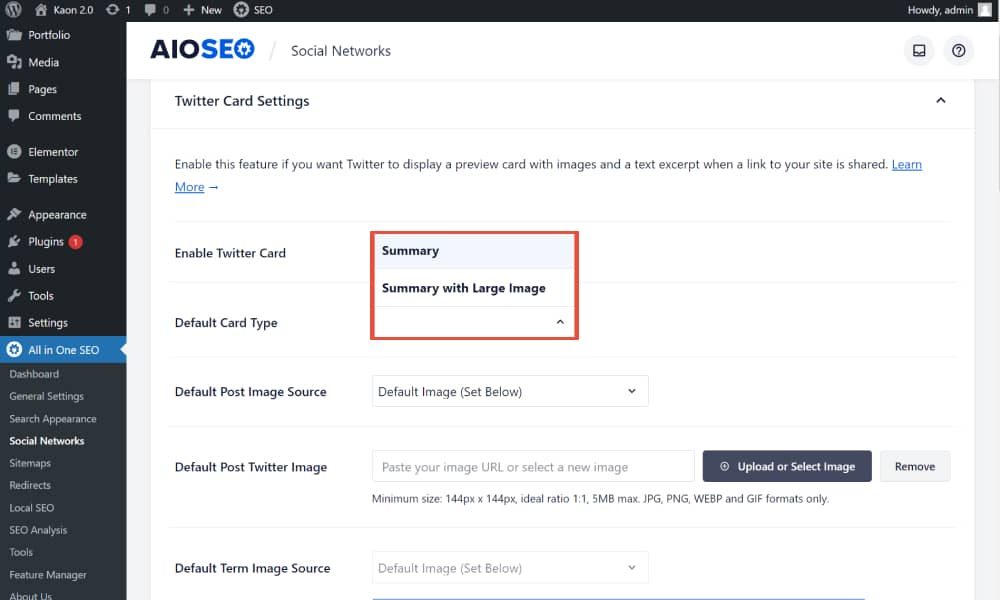Open the AIOSEO notifications inbox icon
Image resolution: width=1000 pixels, height=600 pixels.
(919, 51)
